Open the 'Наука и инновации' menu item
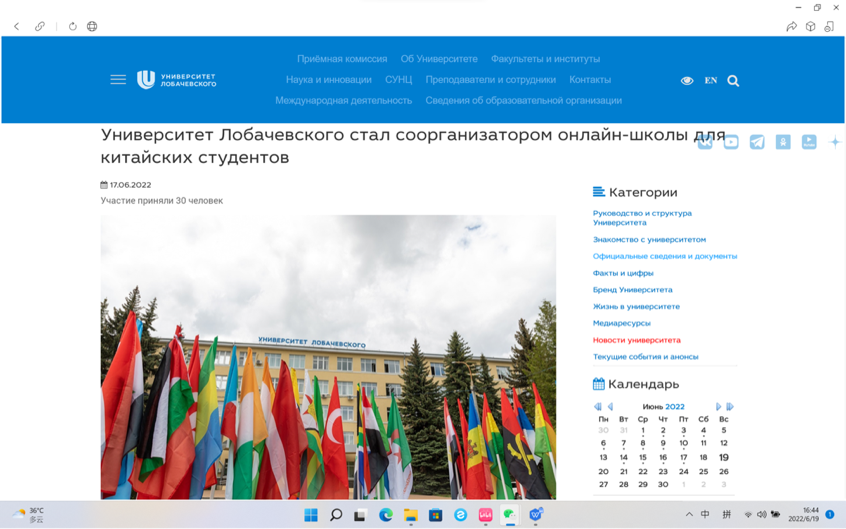 [328, 80]
